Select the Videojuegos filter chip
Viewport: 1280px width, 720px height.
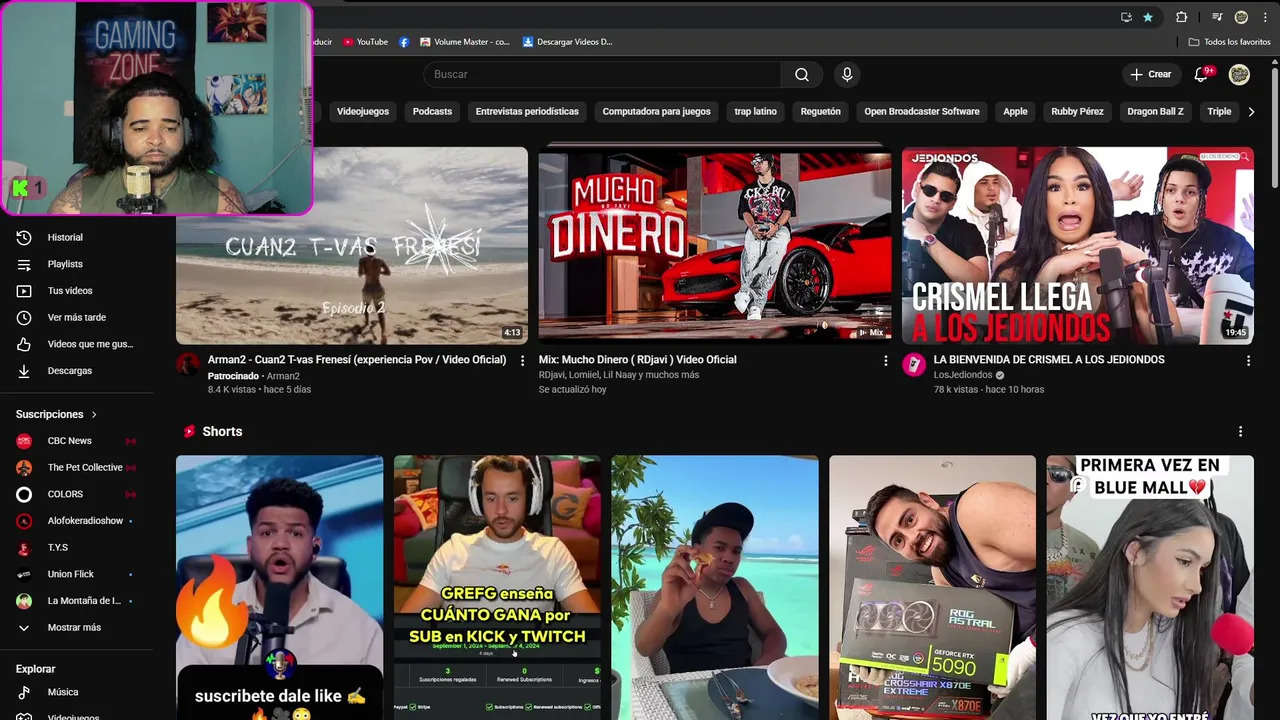pos(363,111)
